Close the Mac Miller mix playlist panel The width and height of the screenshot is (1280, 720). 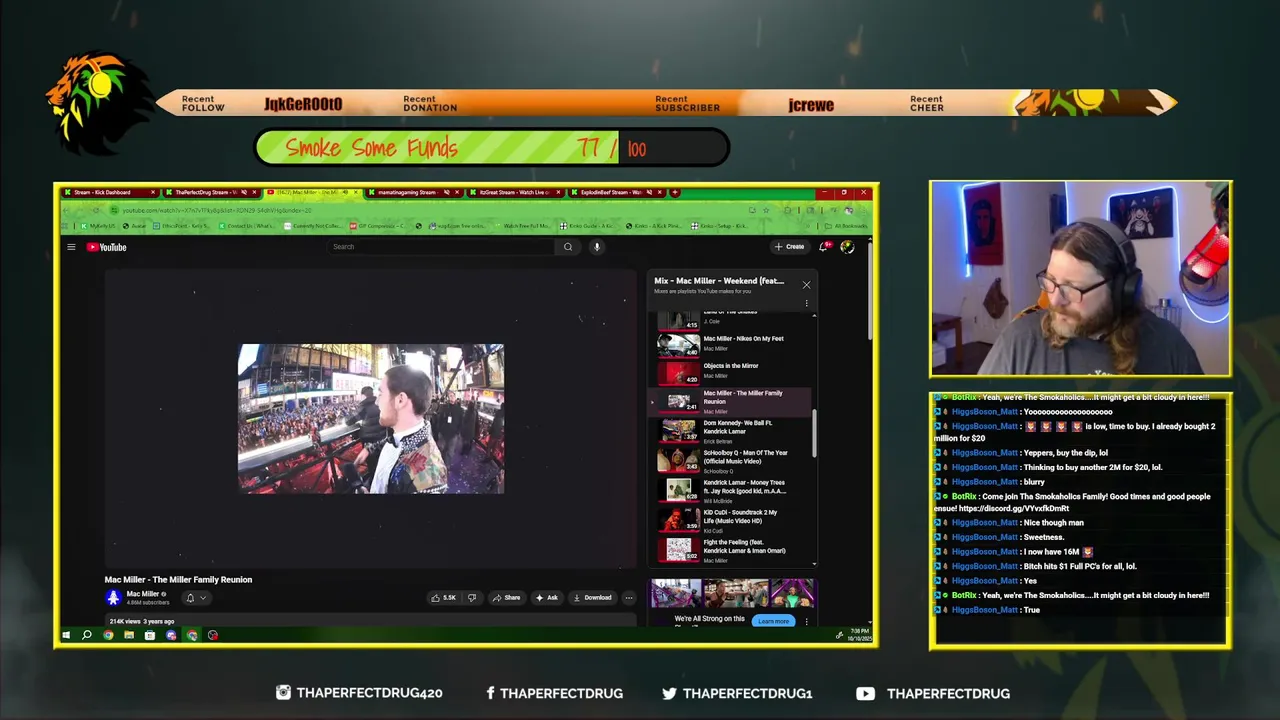pyautogui.click(x=806, y=285)
